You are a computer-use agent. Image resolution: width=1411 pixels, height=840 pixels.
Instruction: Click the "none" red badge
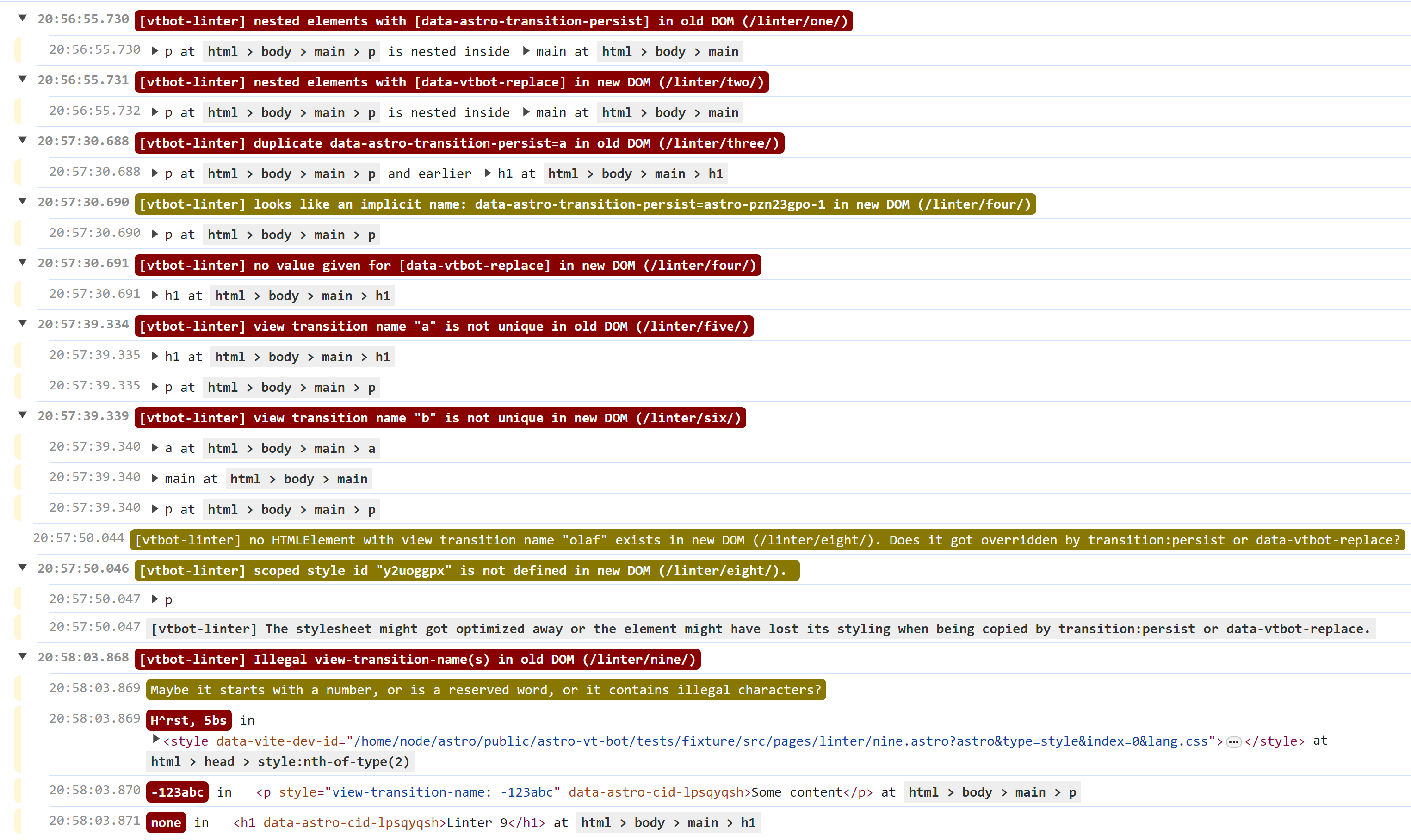(165, 822)
